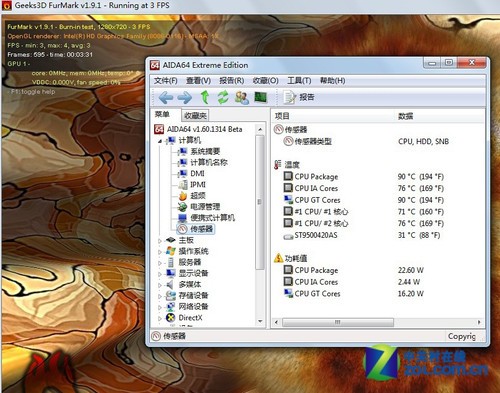Click the horizontal scrollbar thumb in data pane

(x=338, y=322)
